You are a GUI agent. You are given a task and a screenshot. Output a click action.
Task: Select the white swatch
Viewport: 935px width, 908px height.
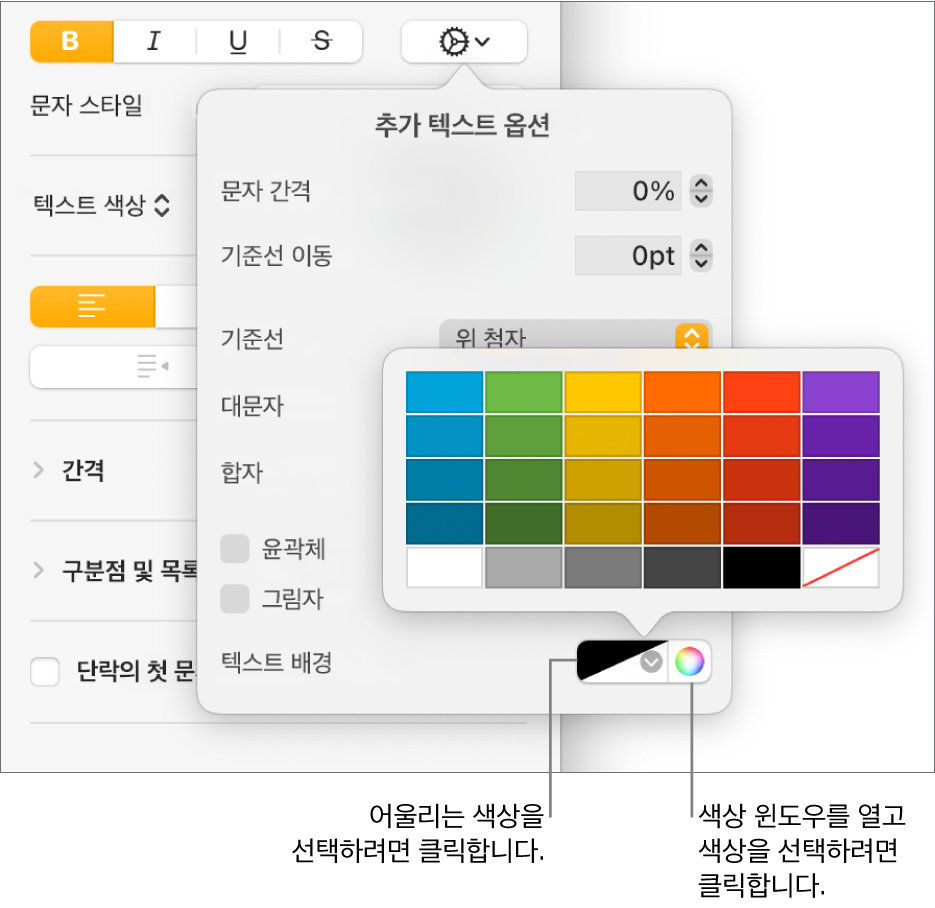click(x=444, y=568)
